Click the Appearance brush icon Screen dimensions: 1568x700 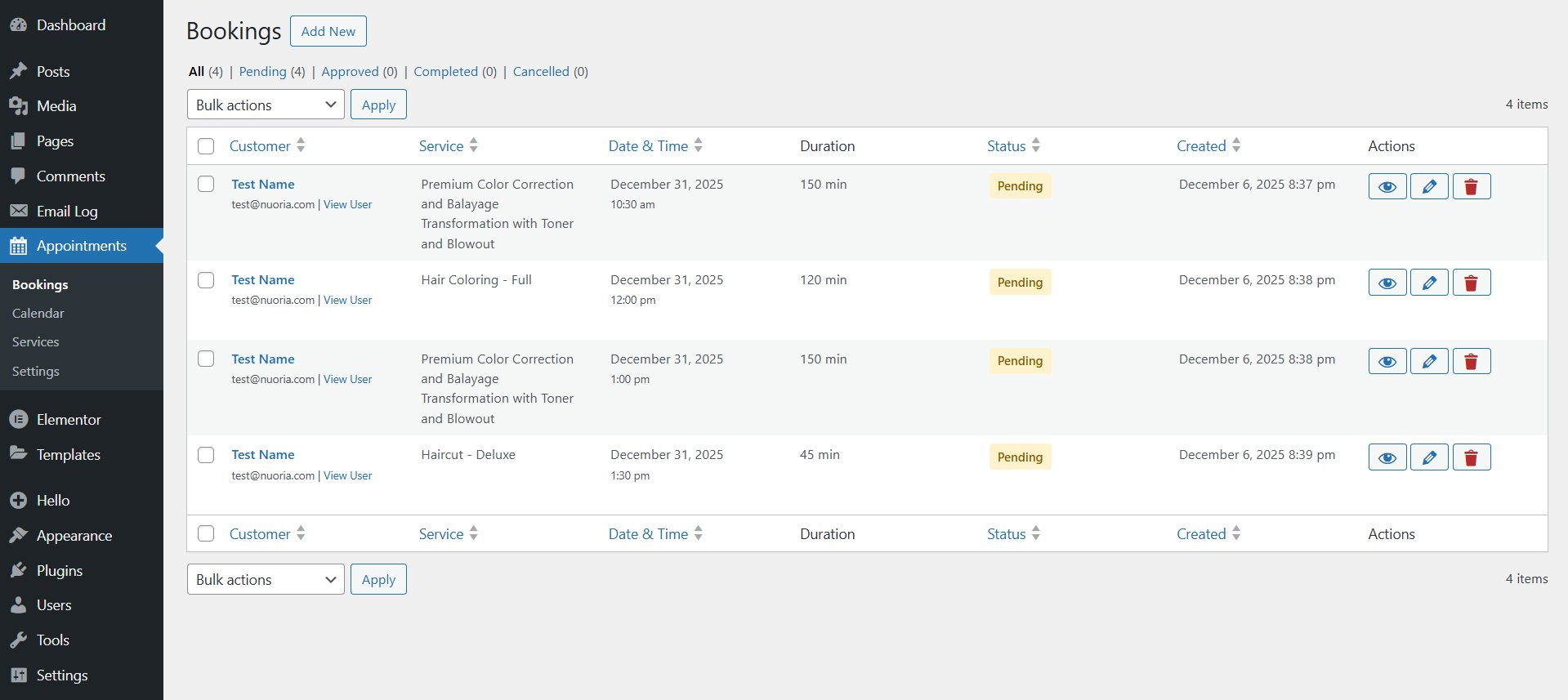18,536
